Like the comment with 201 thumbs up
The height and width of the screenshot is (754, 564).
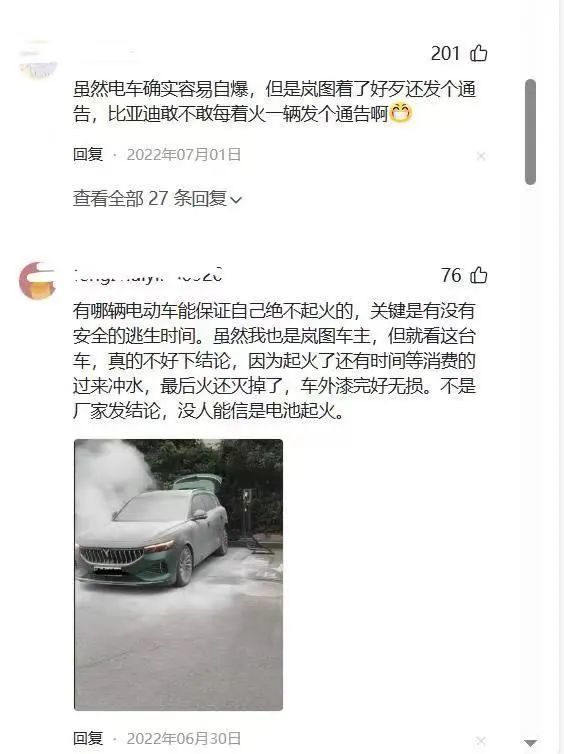coord(478,53)
